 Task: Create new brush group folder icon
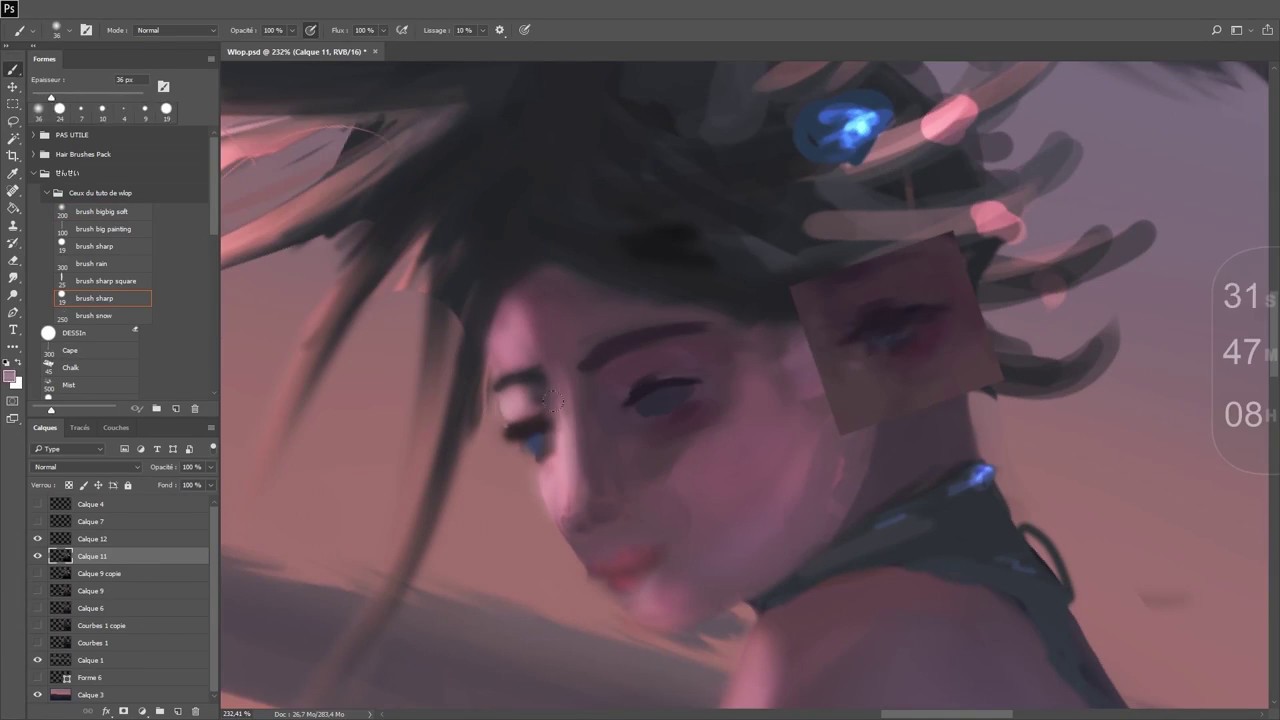click(156, 408)
